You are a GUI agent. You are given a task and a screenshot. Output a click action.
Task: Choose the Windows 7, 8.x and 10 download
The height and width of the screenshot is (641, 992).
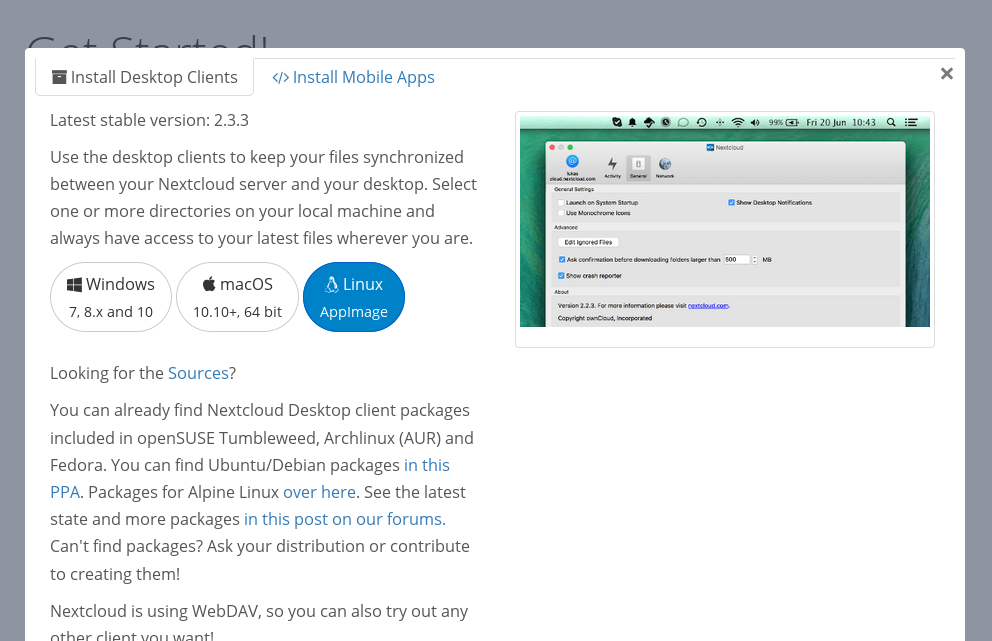click(111, 297)
